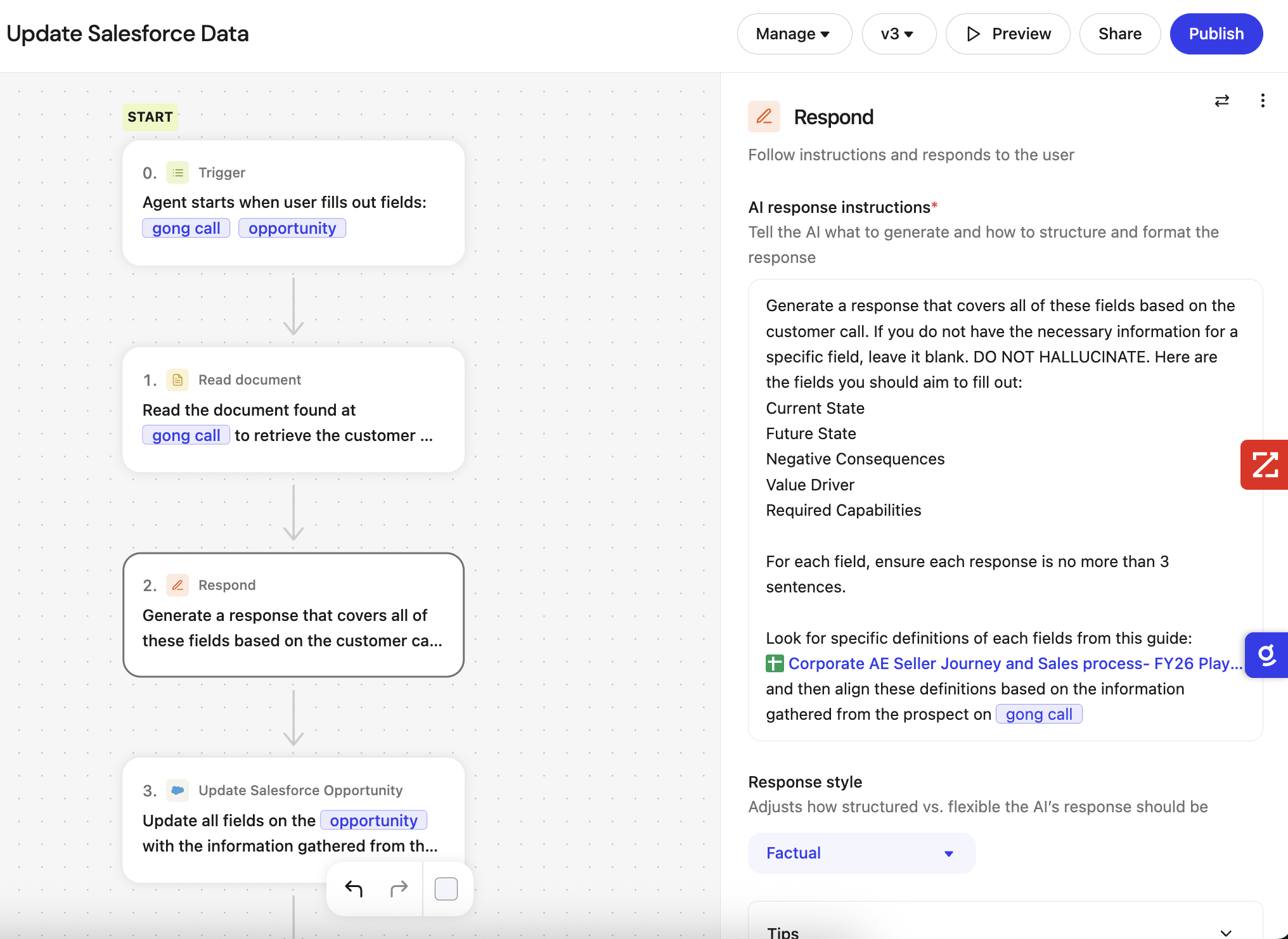
Task: Click the 'Required Capabilities' line in instructions
Action: [844, 510]
